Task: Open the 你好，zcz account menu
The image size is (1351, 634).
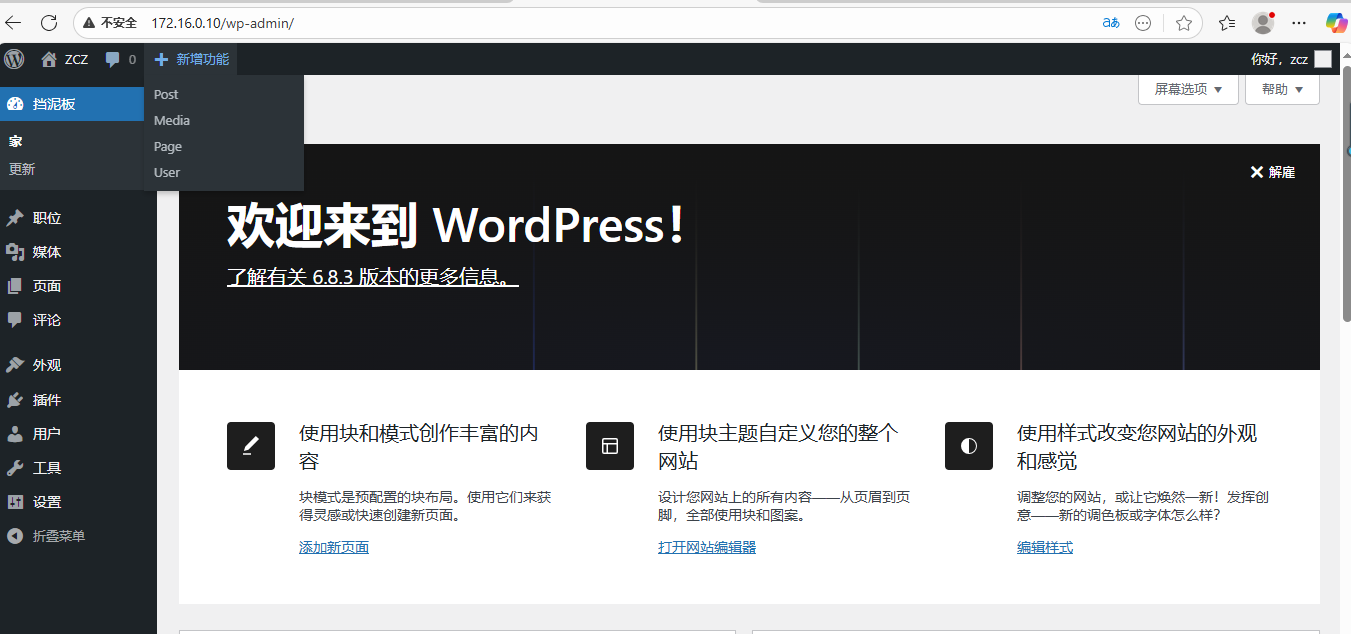Action: 1291,59
